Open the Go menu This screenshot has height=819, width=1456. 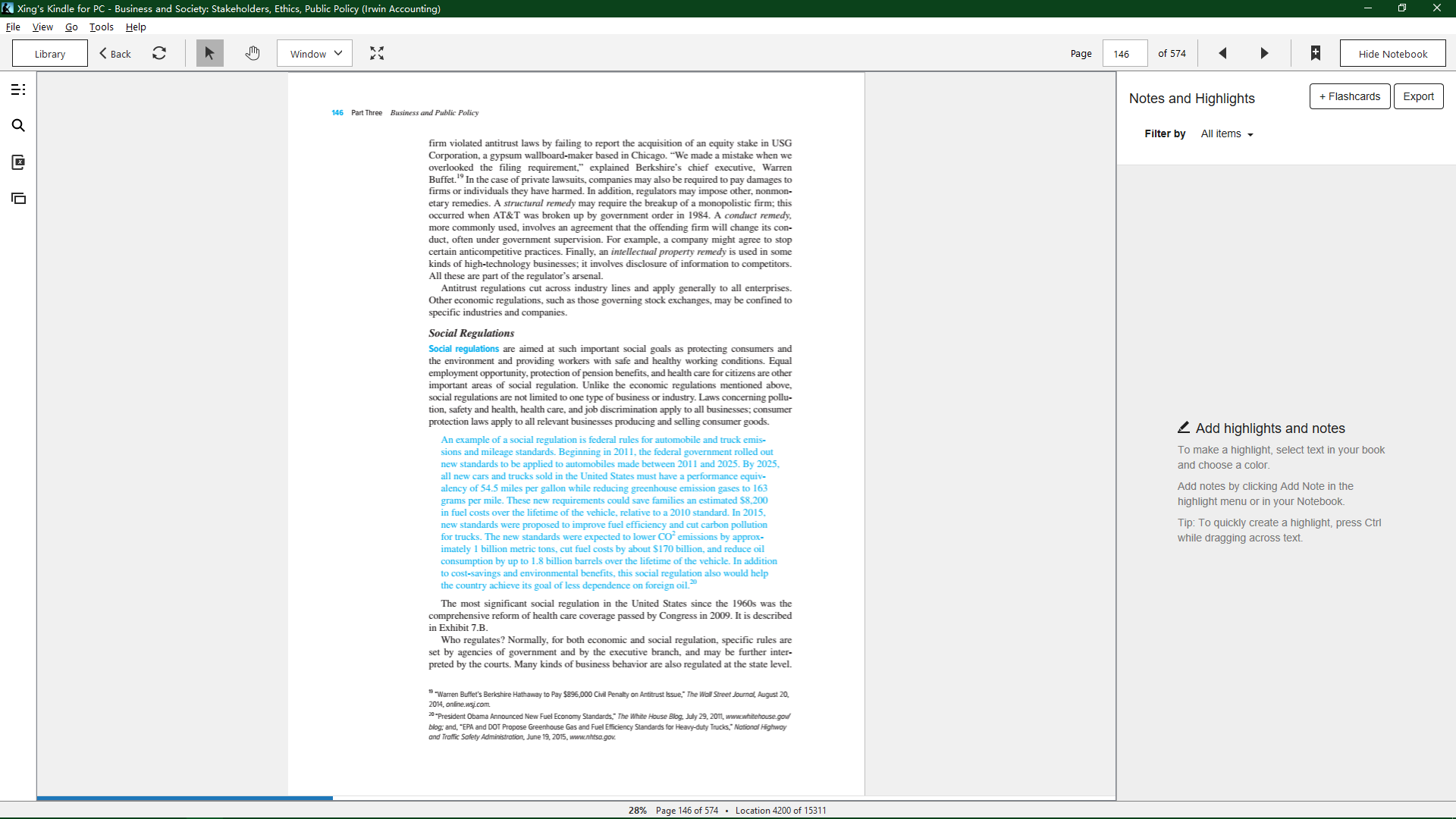tap(71, 27)
